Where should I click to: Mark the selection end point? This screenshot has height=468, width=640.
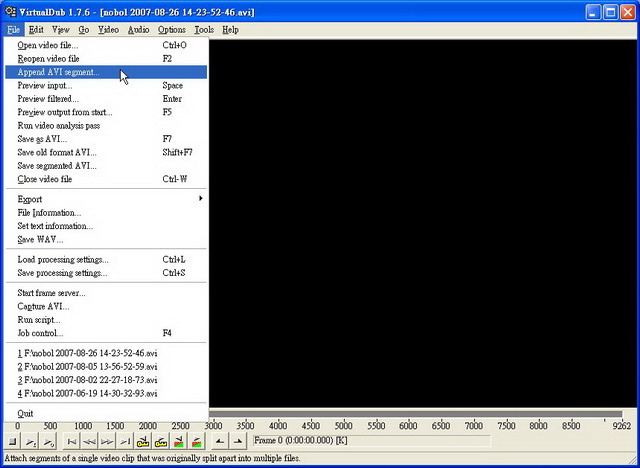tap(238, 441)
